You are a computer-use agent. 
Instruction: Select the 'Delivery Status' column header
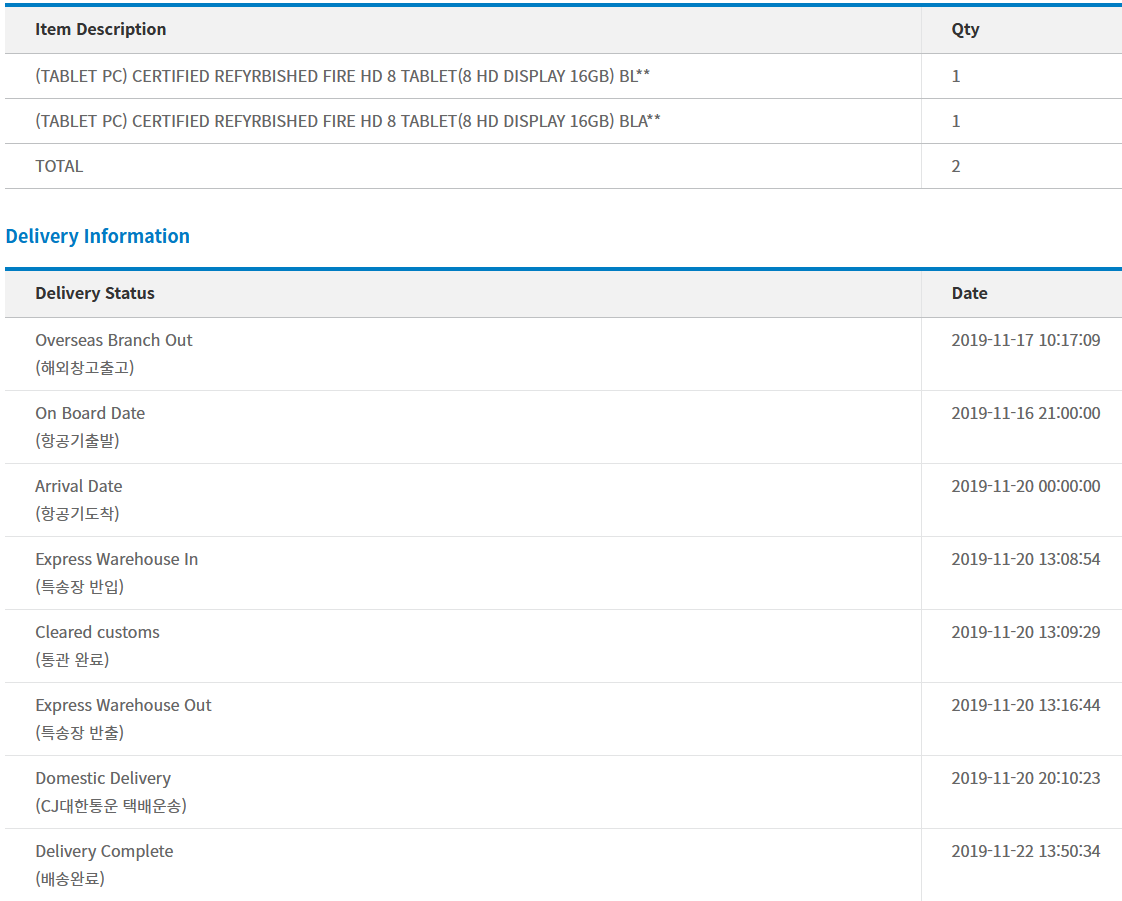coord(95,293)
